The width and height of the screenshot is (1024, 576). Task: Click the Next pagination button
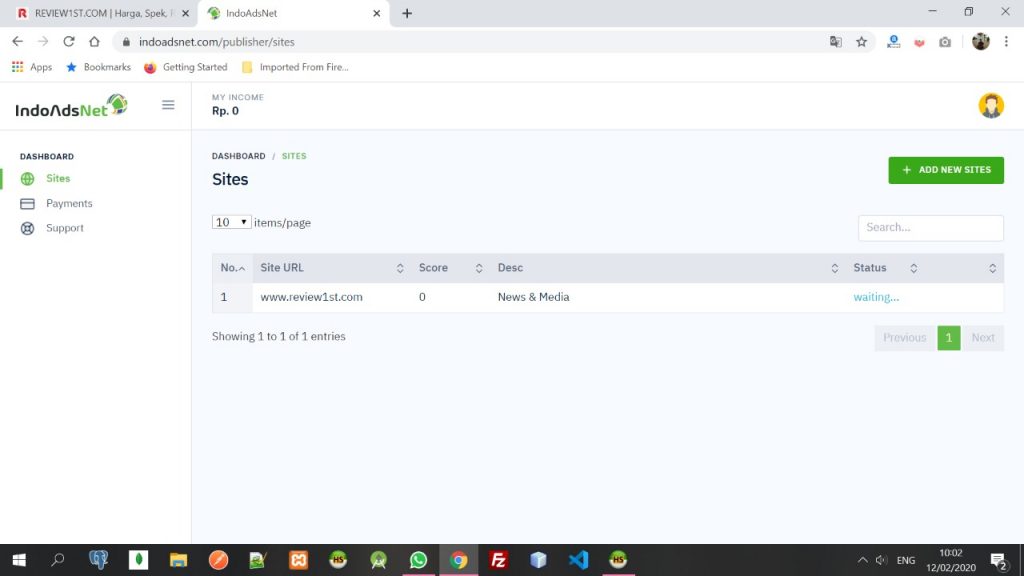tap(982, 338)
